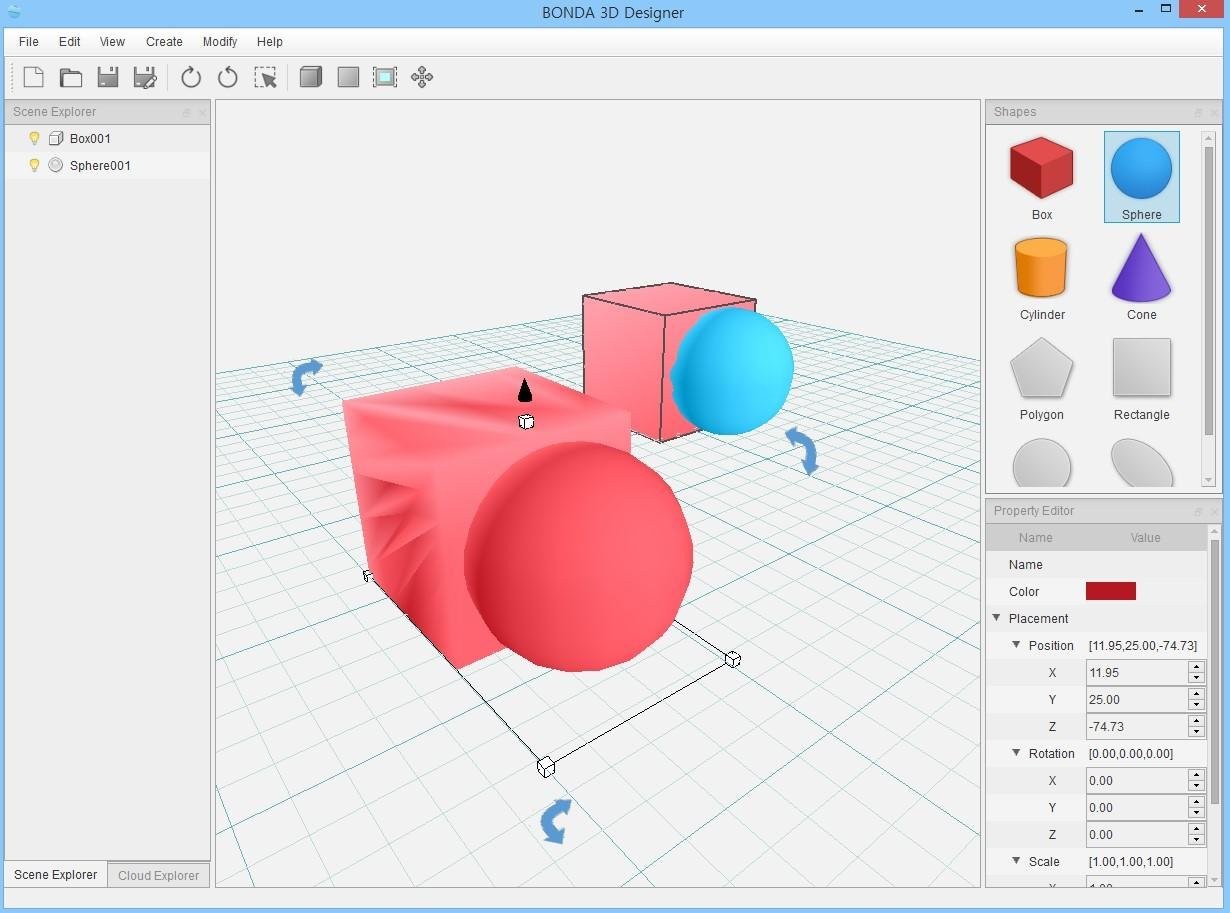Click the Save As icon with pencil
This screenshot has width=1230, height=913.
coord(145,77)
